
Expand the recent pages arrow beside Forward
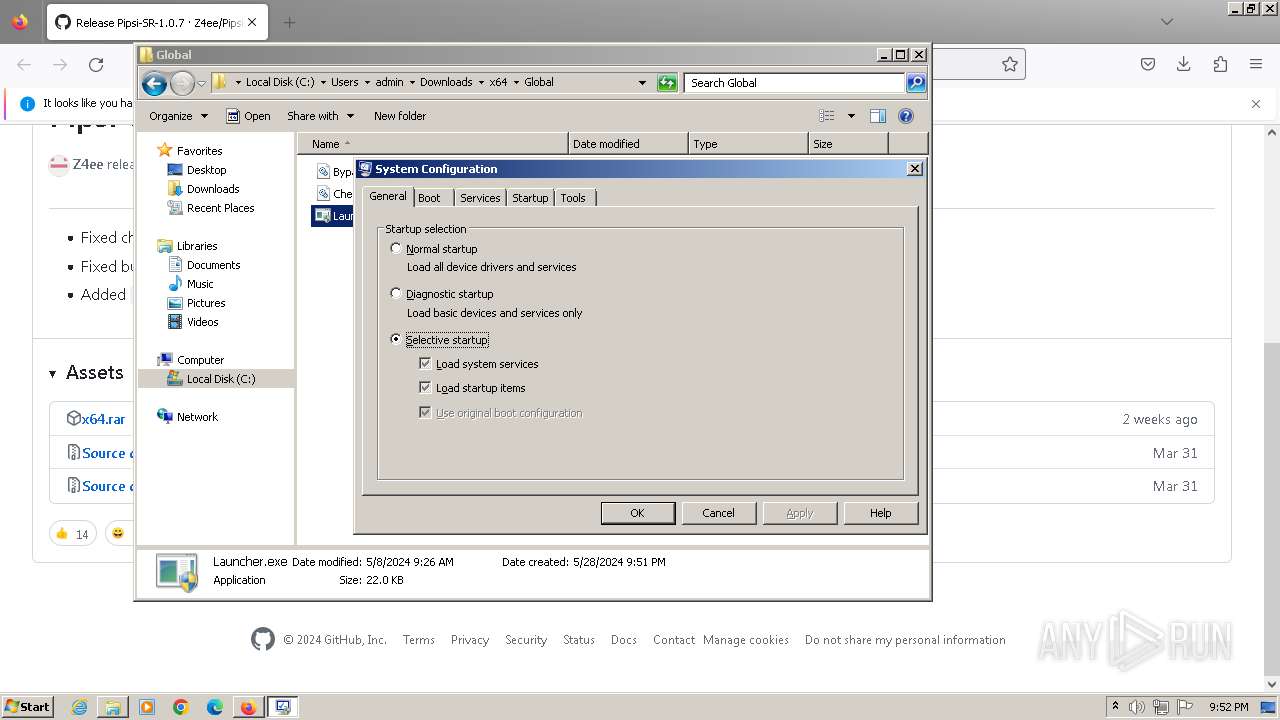[202, 83]
